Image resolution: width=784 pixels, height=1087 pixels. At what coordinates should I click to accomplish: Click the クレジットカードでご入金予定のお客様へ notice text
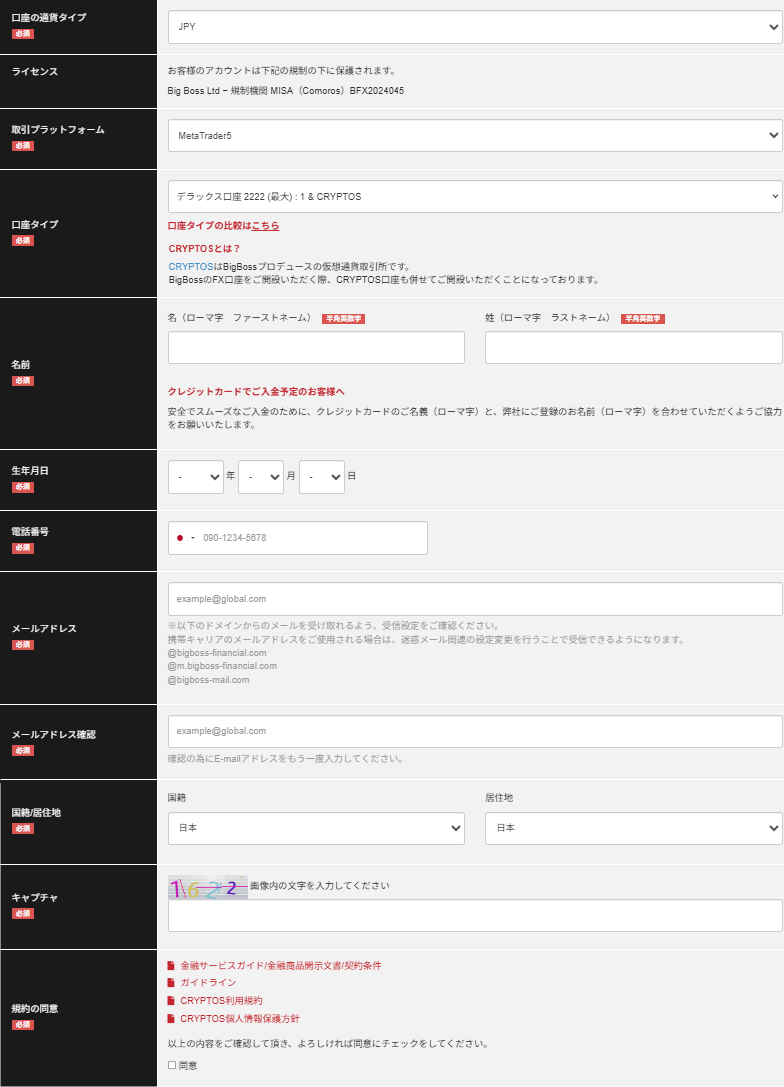tap(256, 392)
